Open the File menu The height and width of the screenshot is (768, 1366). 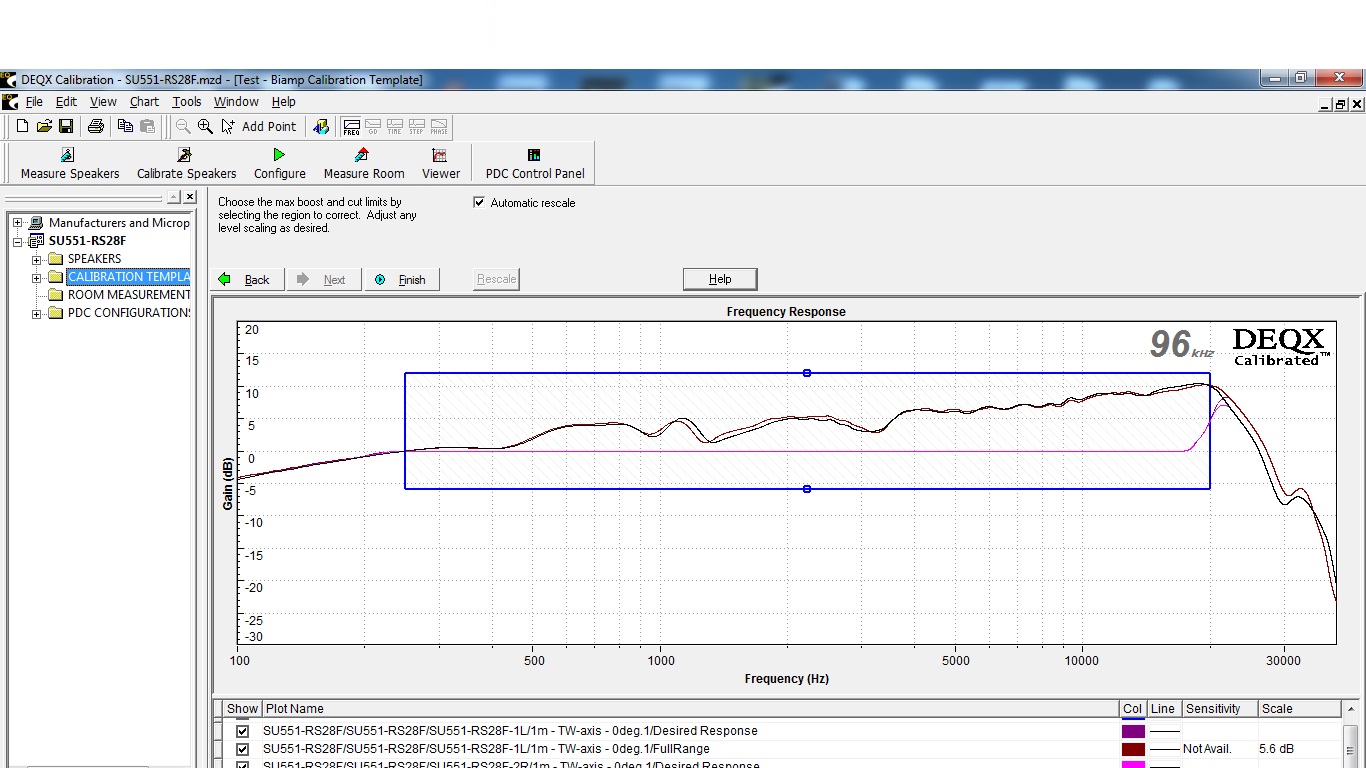tap(34, 102)
